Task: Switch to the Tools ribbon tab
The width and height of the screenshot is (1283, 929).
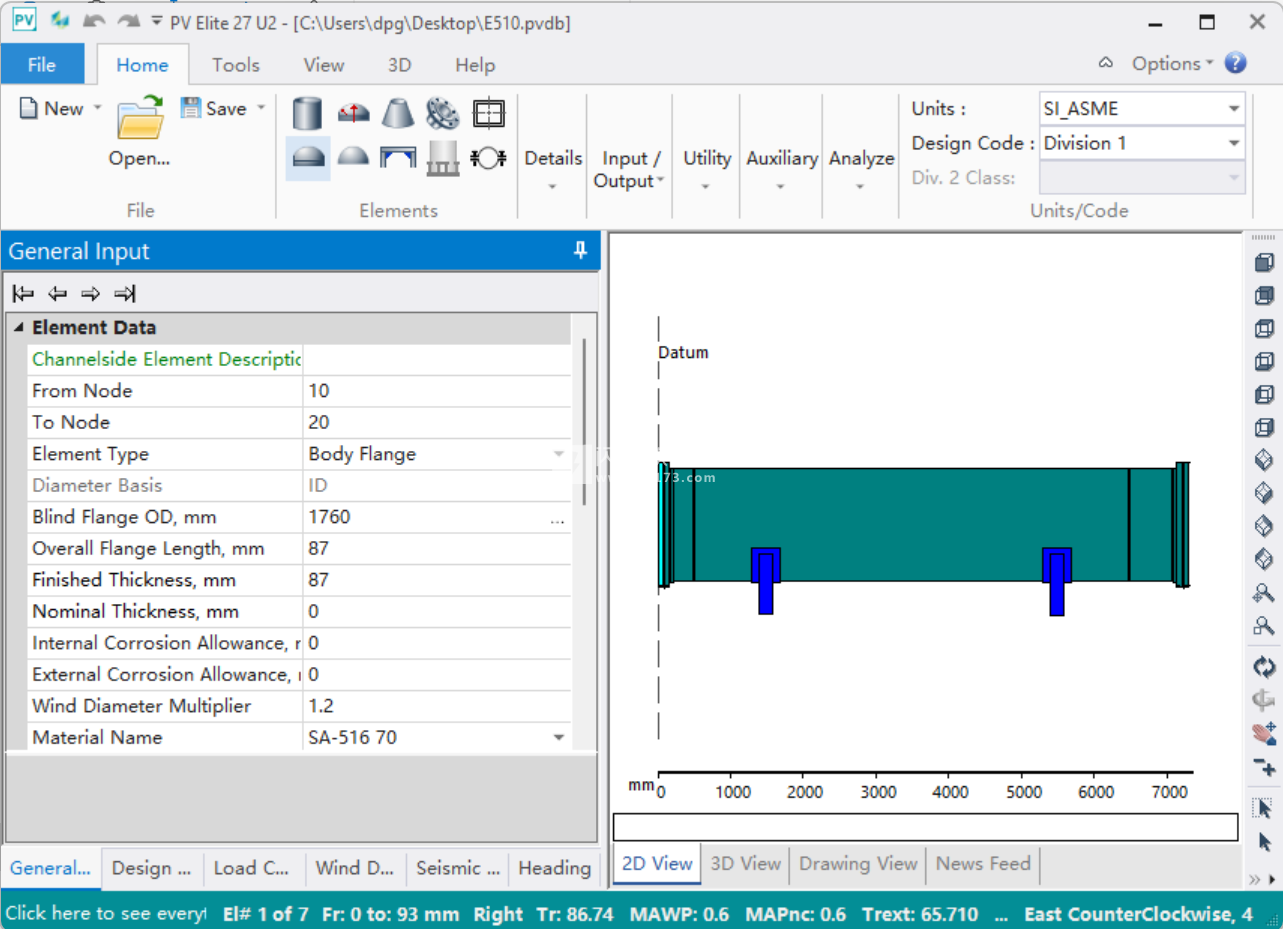Action: click(x=236, y=65)
